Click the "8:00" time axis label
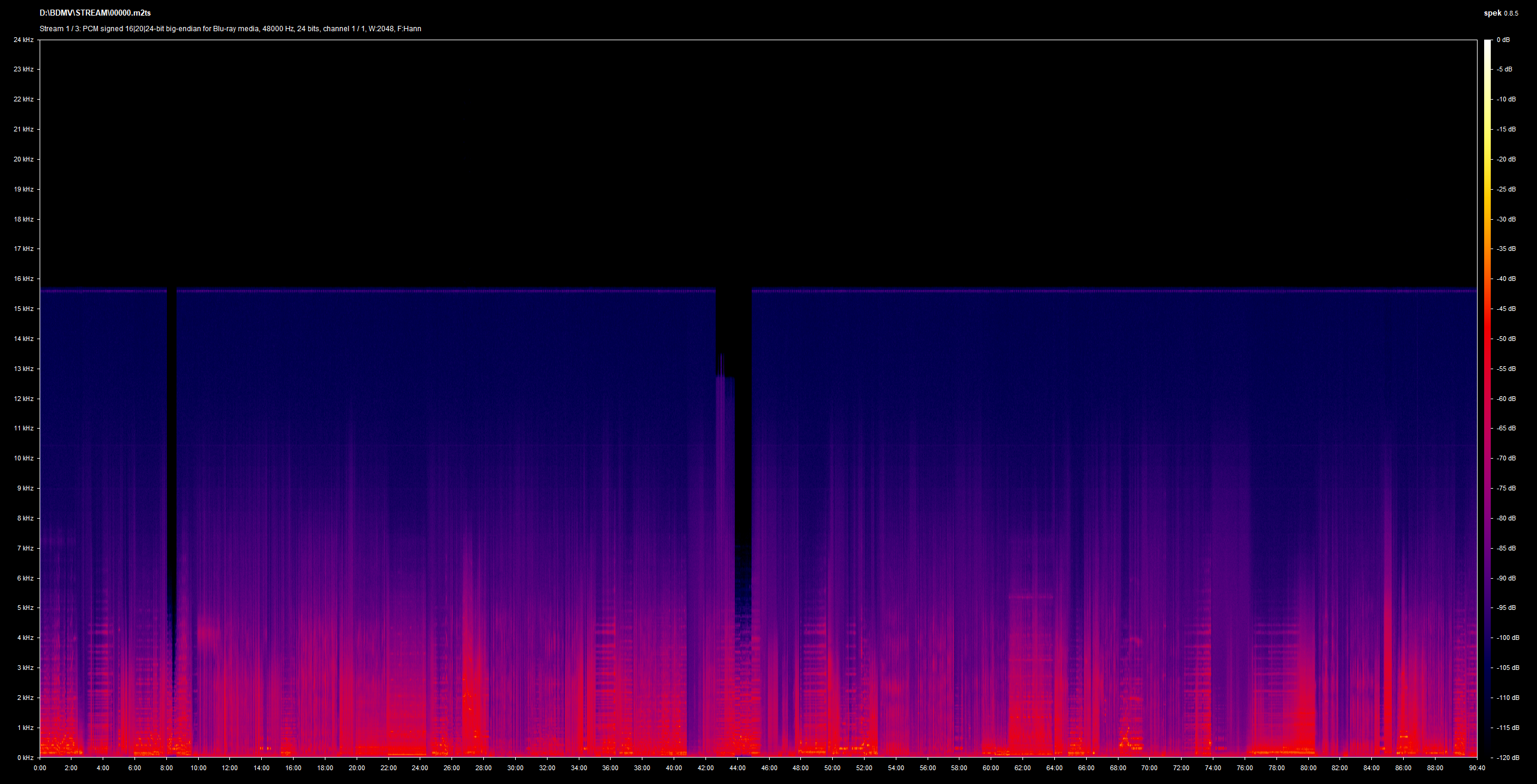Screen dimensions: 1537x784 point(167,768)
